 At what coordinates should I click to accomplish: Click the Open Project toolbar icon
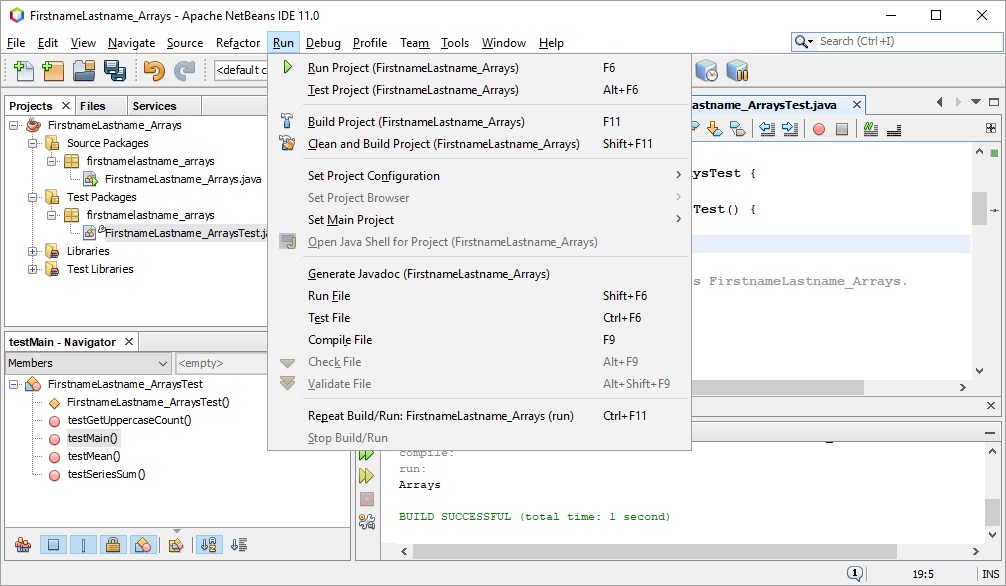(84, 70)
